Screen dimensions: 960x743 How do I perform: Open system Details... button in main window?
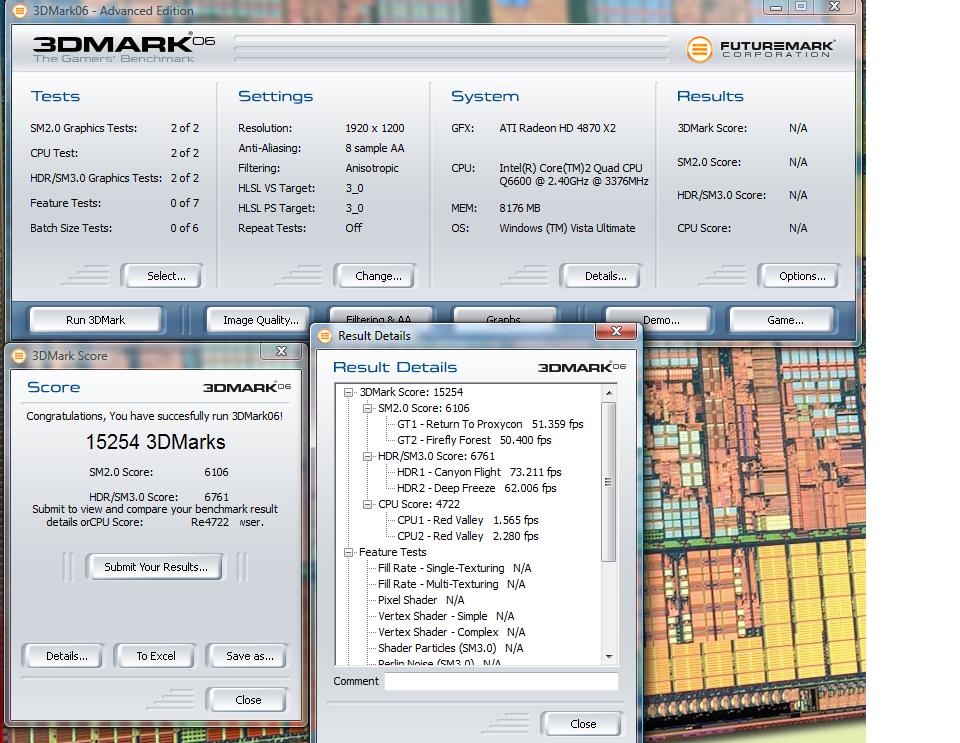pos(601,276)
